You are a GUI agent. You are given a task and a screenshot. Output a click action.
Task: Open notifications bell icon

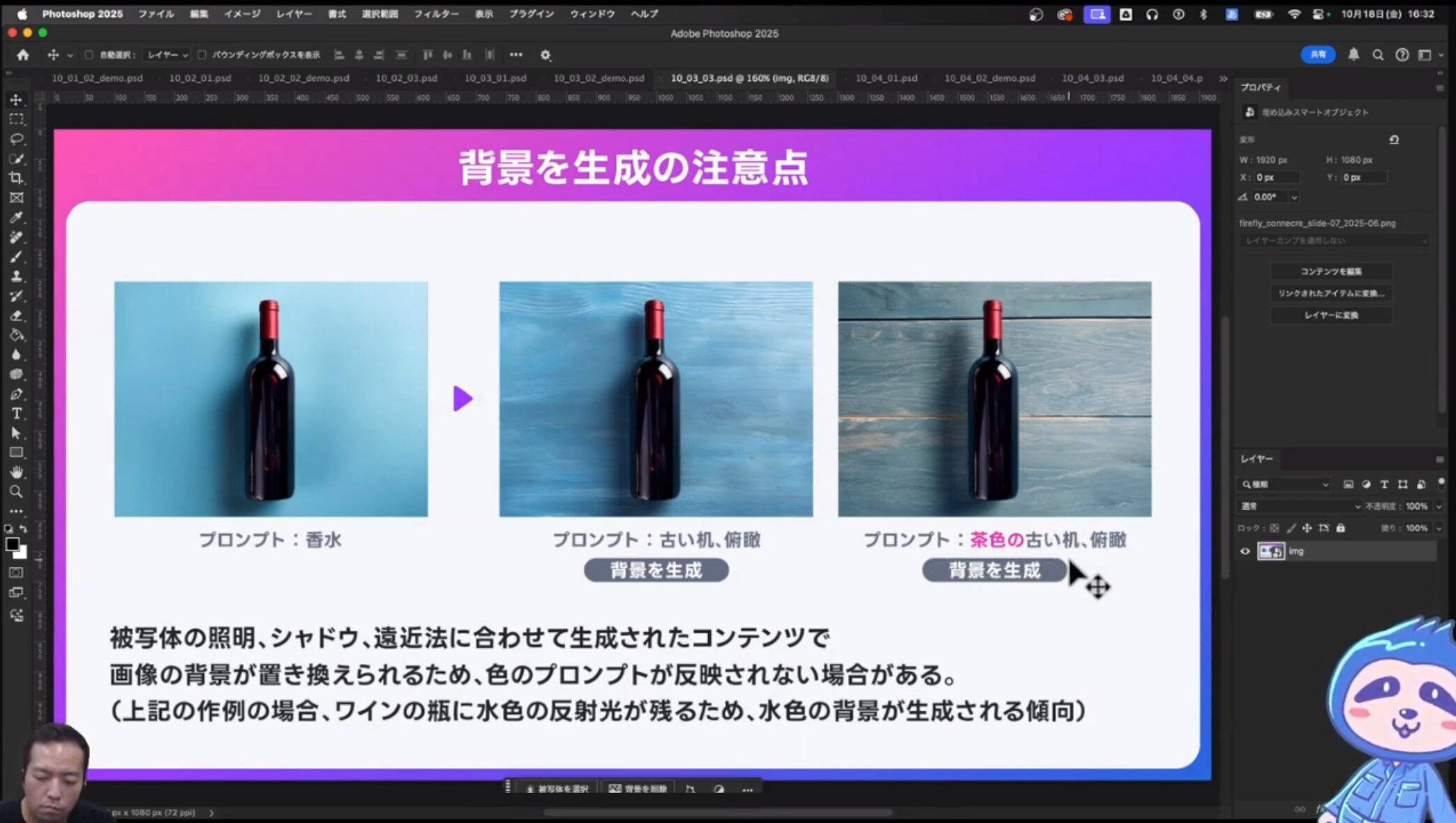click(1353, 54)
